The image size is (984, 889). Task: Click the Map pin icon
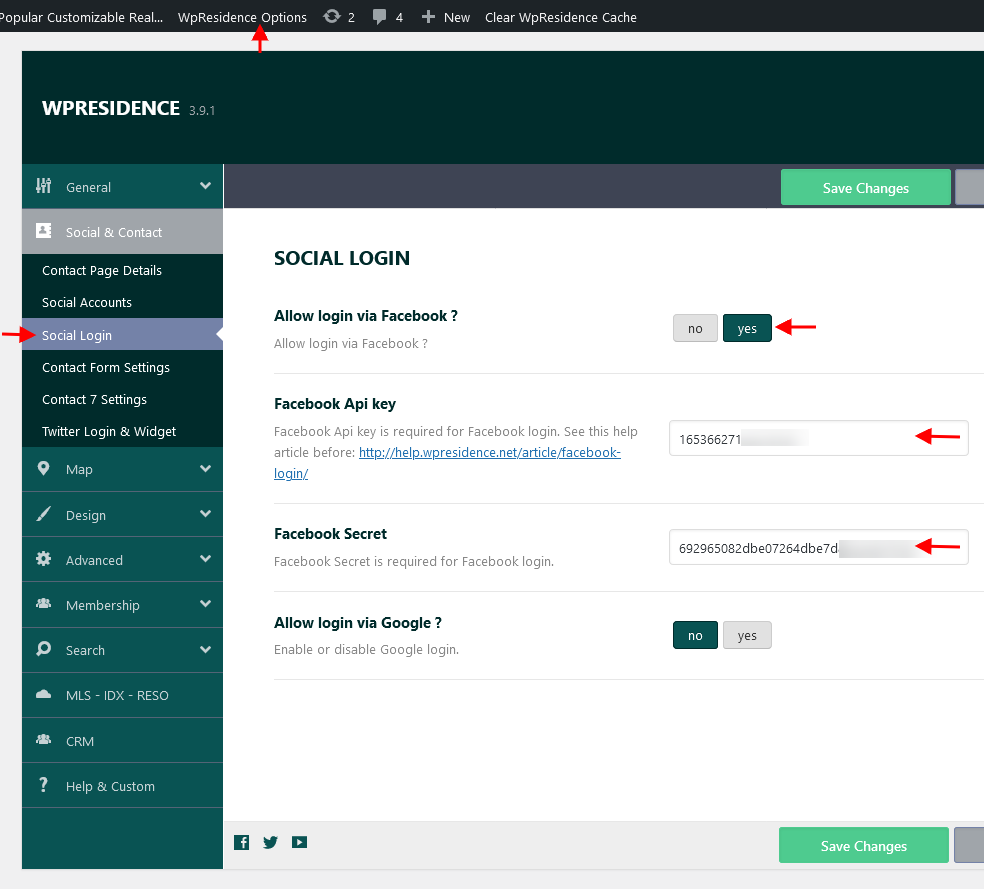43,469
